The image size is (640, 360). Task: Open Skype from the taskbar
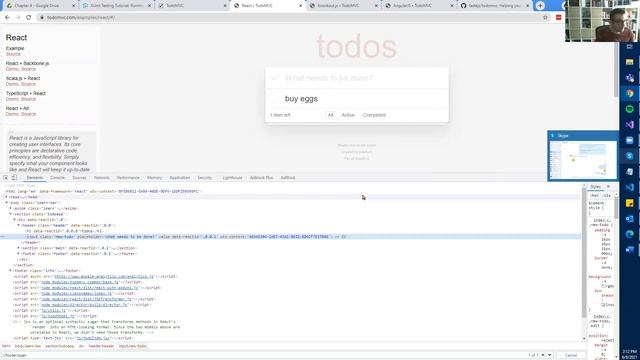629,156
